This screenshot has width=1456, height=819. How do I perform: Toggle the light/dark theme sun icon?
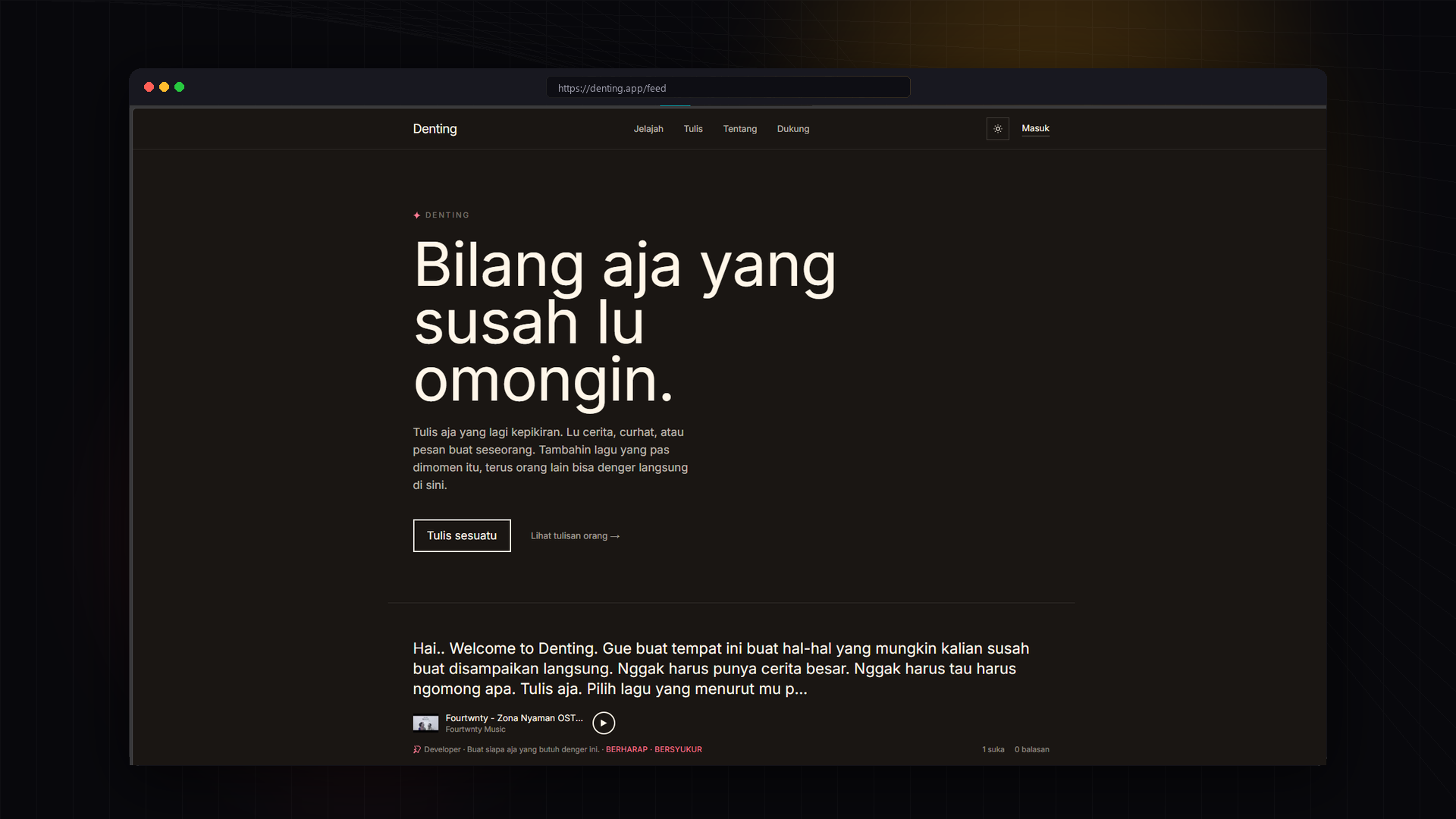(997, 129)
